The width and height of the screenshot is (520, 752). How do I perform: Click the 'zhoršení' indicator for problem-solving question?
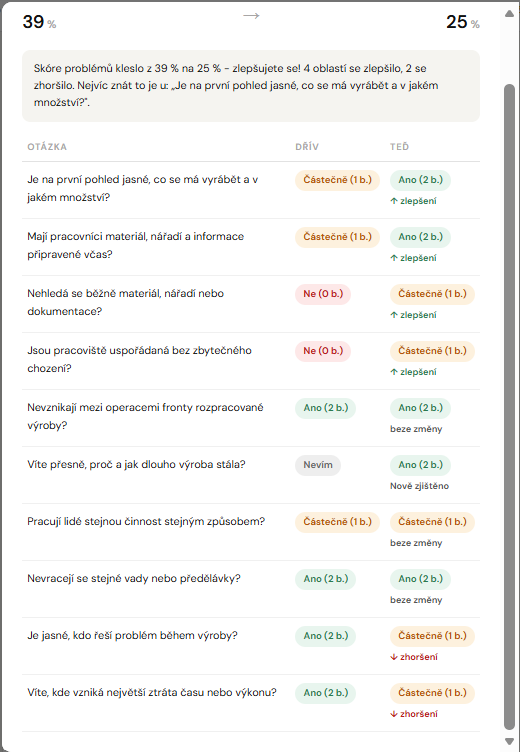pos(414,657)
